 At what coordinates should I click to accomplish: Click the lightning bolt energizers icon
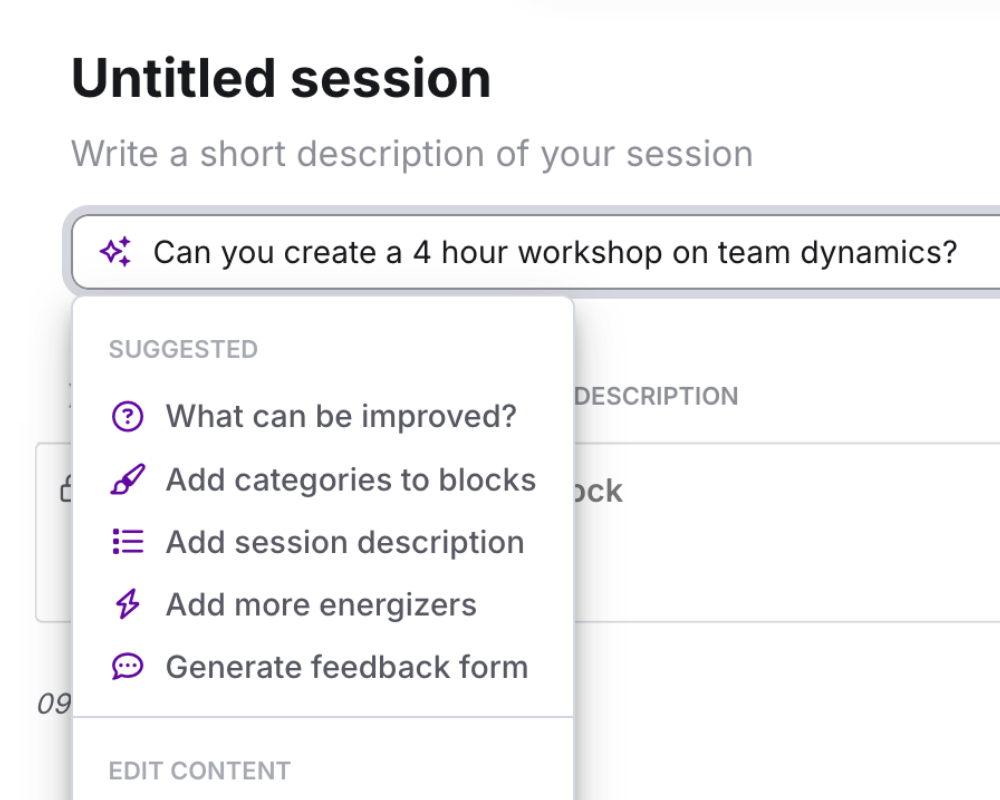pyautogui.click(x=128, y=605)
